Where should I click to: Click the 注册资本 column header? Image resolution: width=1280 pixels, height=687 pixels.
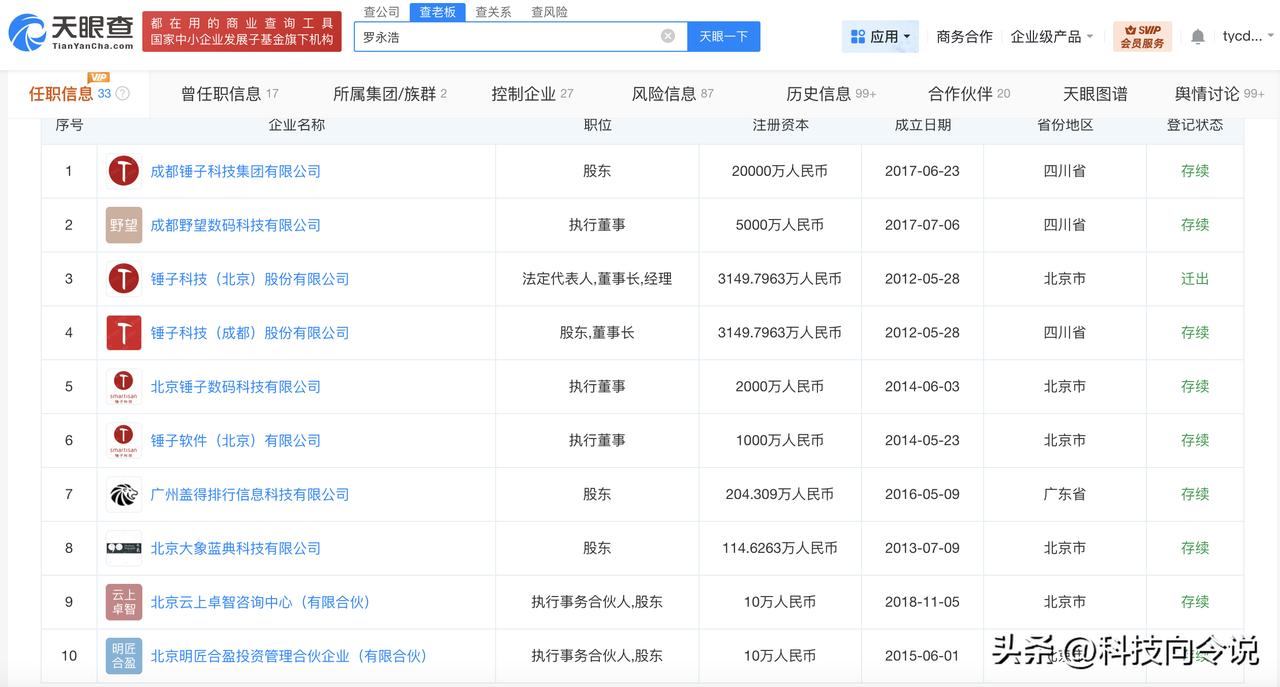pyautogui.click(x=781, y=125)
